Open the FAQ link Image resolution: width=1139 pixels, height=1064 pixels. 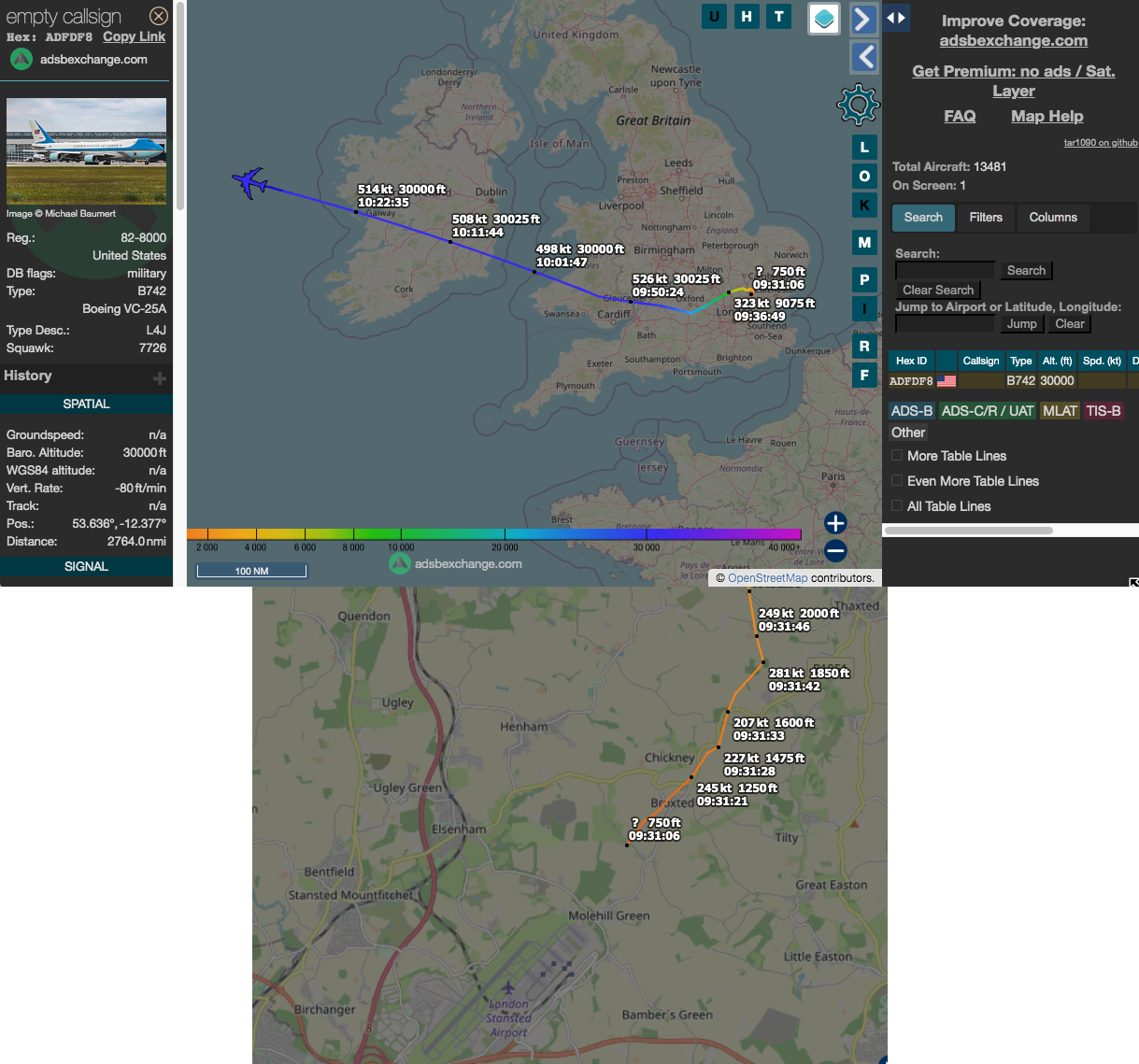click(x=960, y=116)
